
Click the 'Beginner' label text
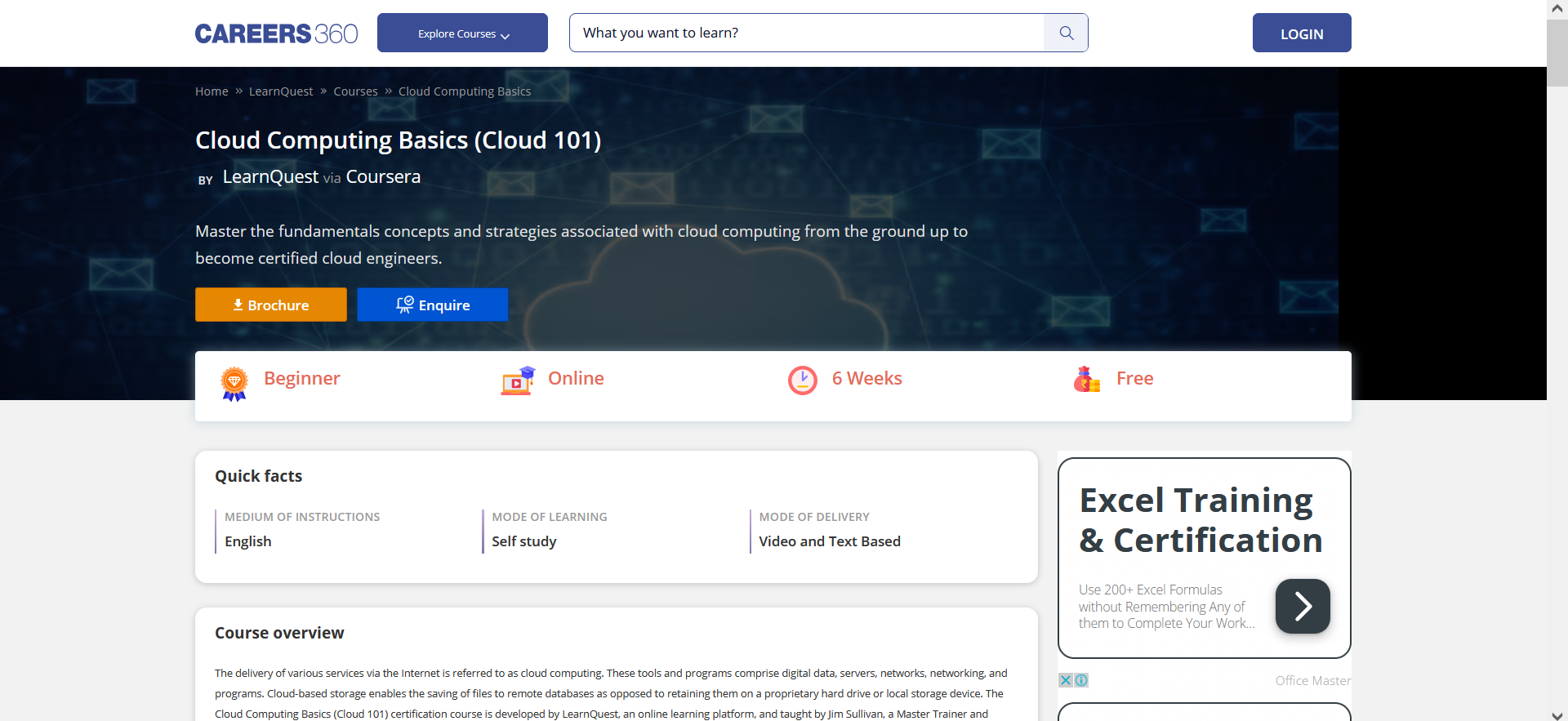pyautogui.click(x=301, y=378)
